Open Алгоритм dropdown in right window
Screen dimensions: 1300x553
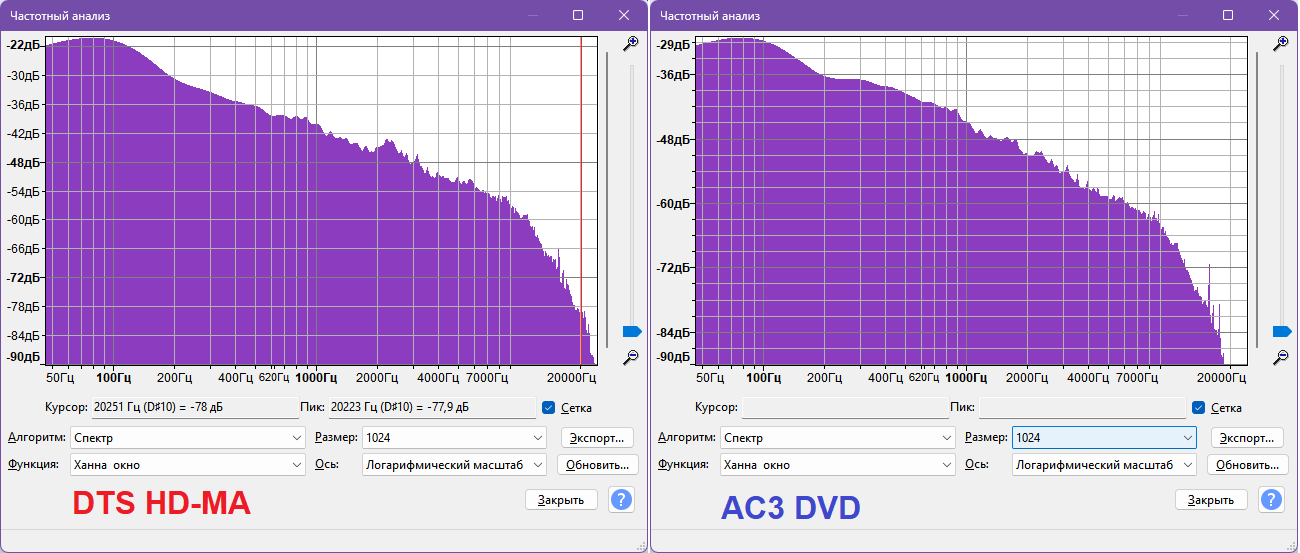tap(838, 438)
